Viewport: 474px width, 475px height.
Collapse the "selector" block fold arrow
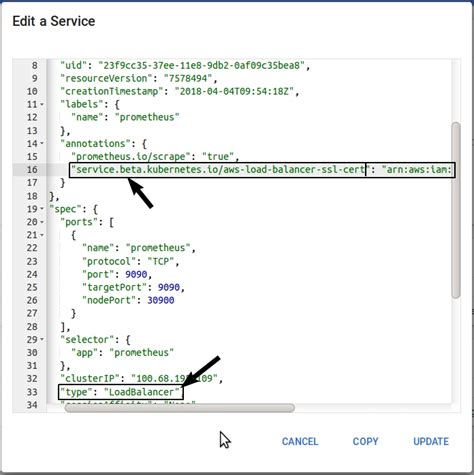[x=42, y=339]
